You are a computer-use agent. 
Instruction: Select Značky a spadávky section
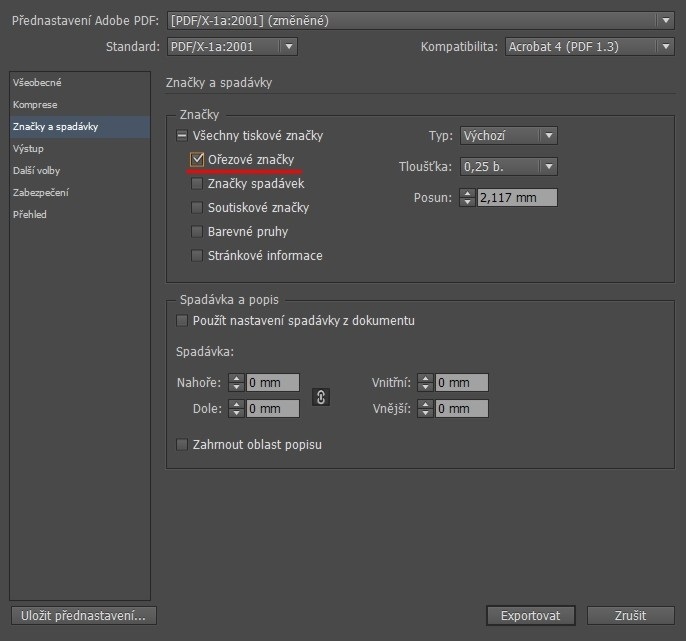pos(80,127)
